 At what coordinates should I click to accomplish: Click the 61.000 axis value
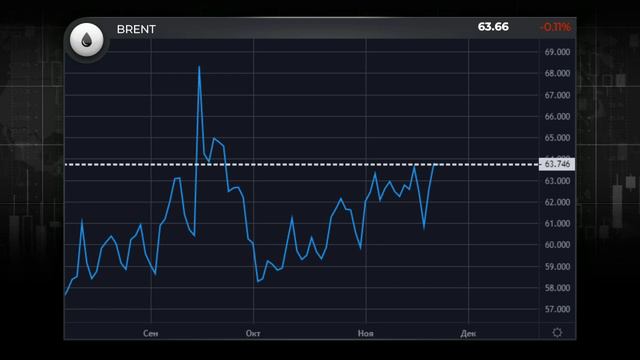[x=557, y=224]
